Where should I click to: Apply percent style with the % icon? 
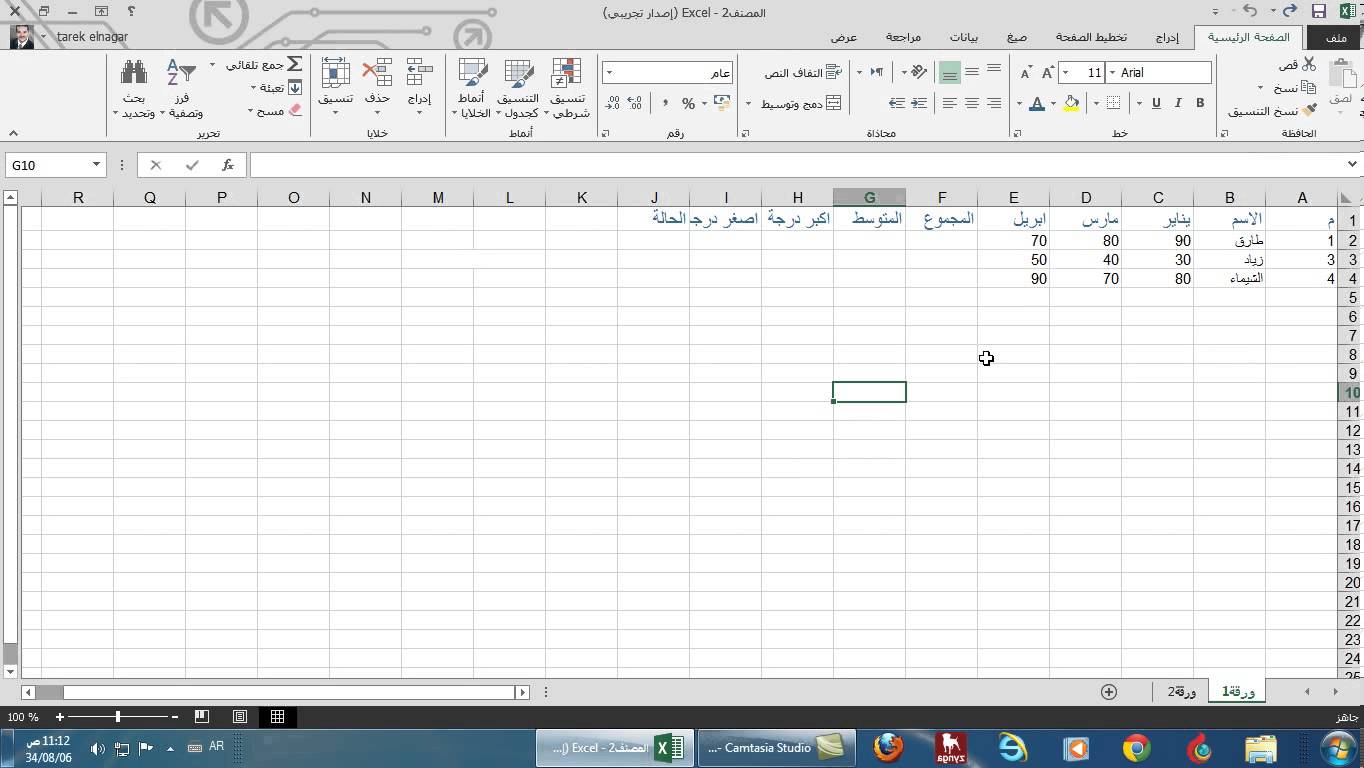688,103
